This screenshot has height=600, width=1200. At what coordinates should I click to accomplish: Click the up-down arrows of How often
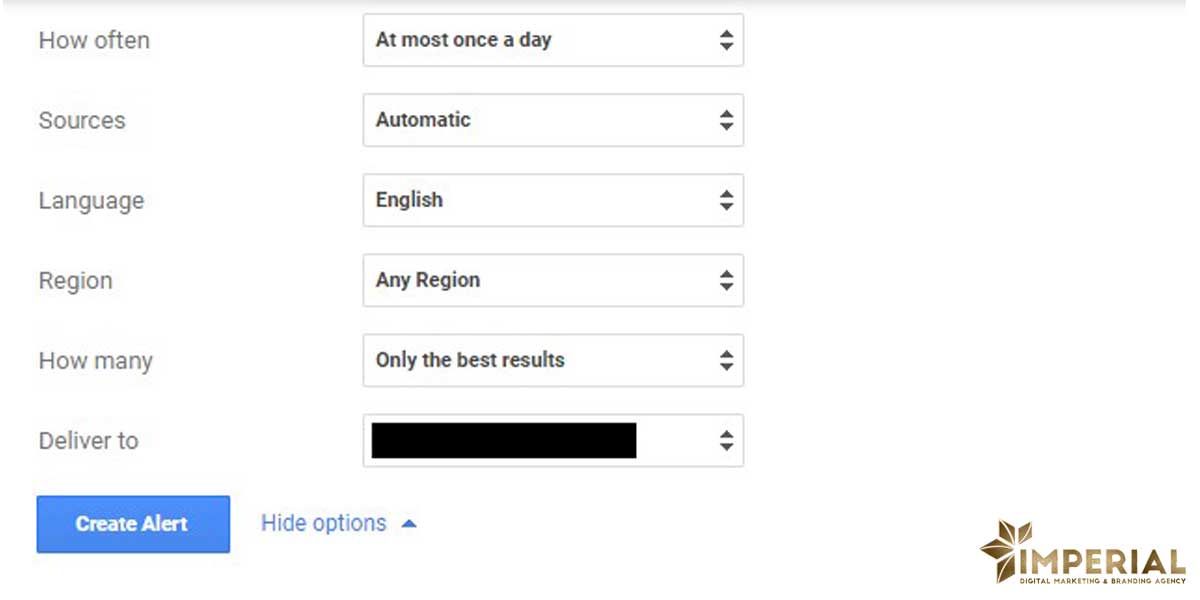click(x=726, y=40)
